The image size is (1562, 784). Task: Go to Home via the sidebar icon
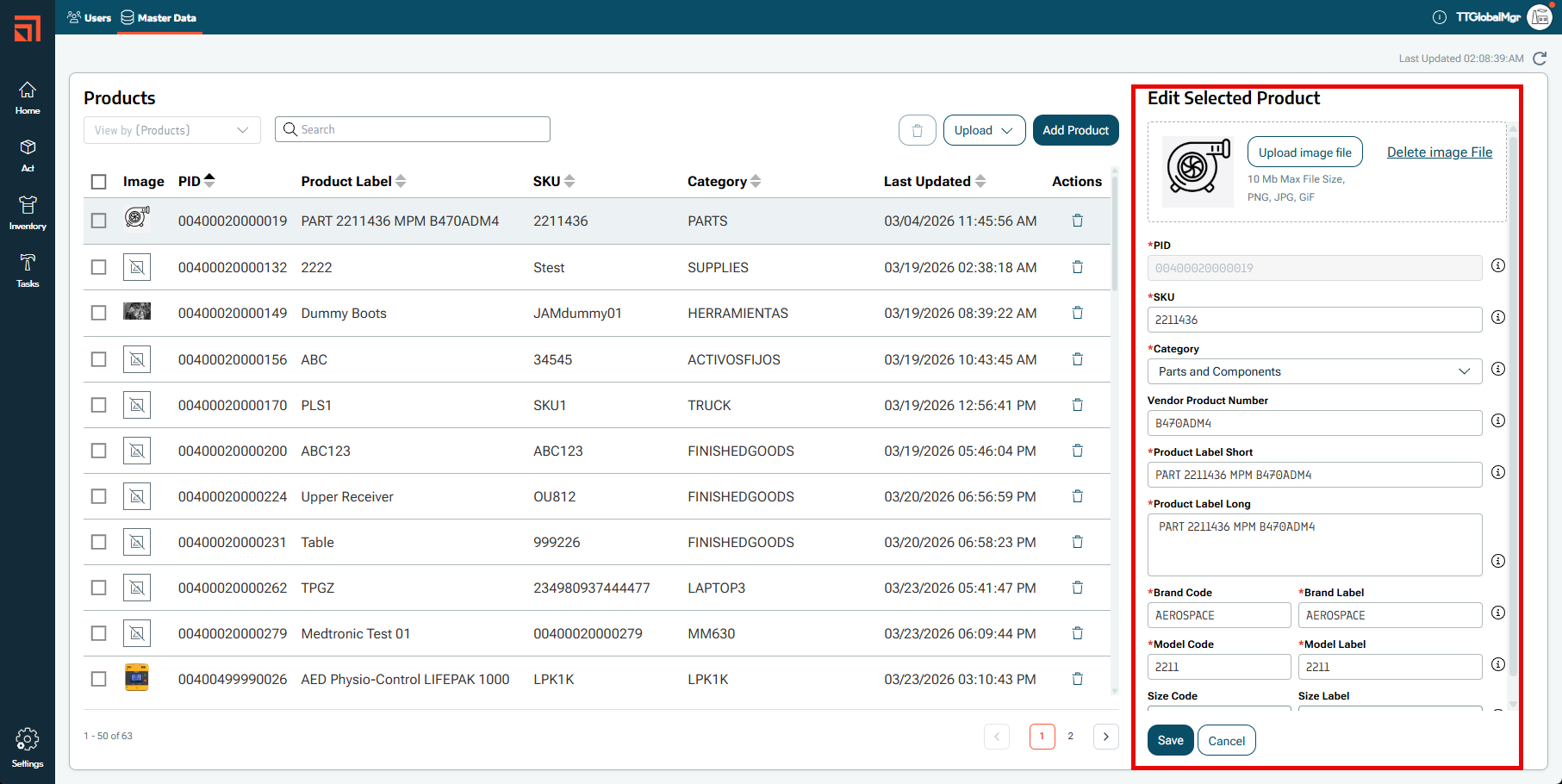coord(27,96)
